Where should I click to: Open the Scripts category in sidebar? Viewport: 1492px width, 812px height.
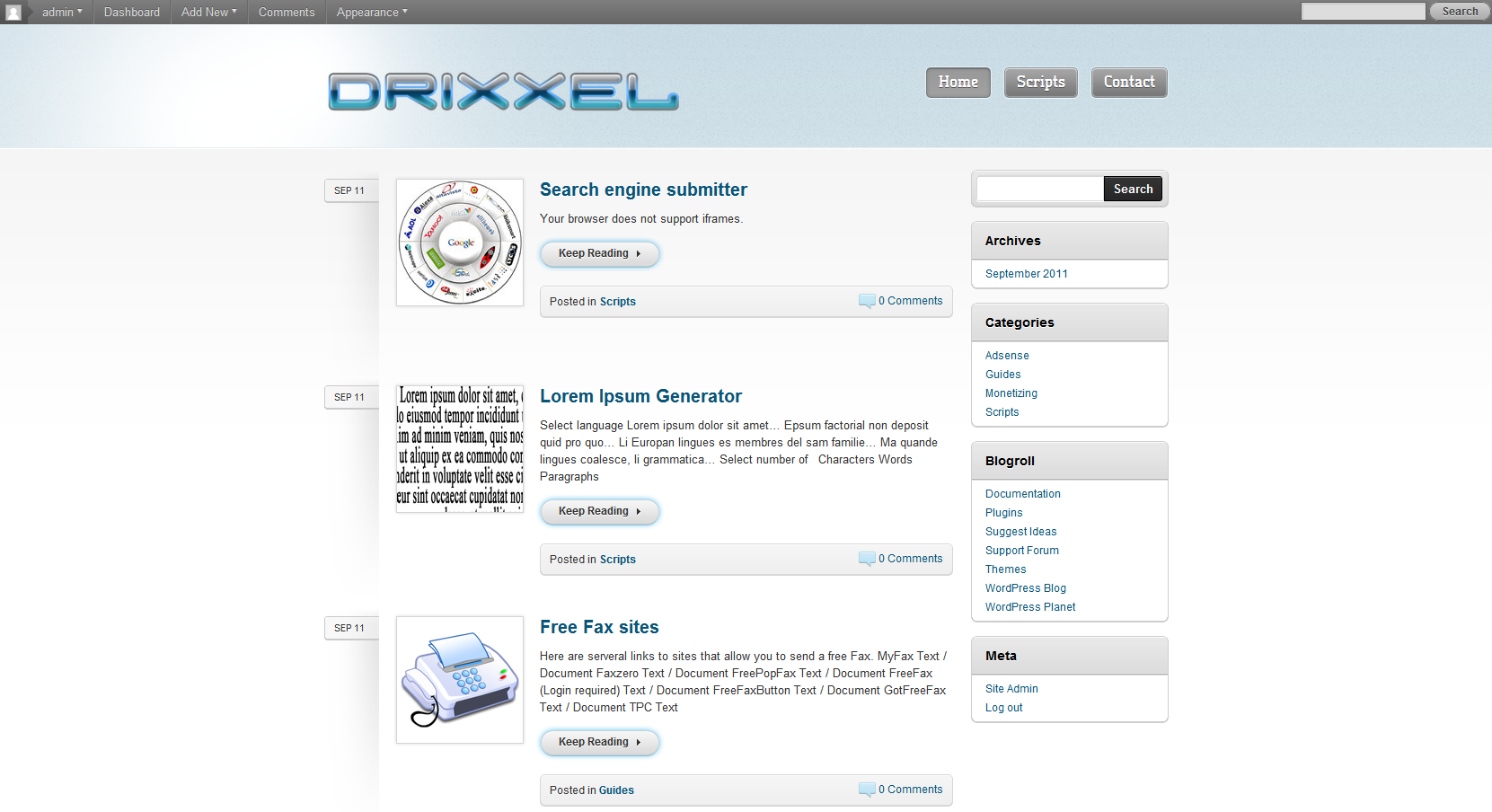[x=1002, y=412]
